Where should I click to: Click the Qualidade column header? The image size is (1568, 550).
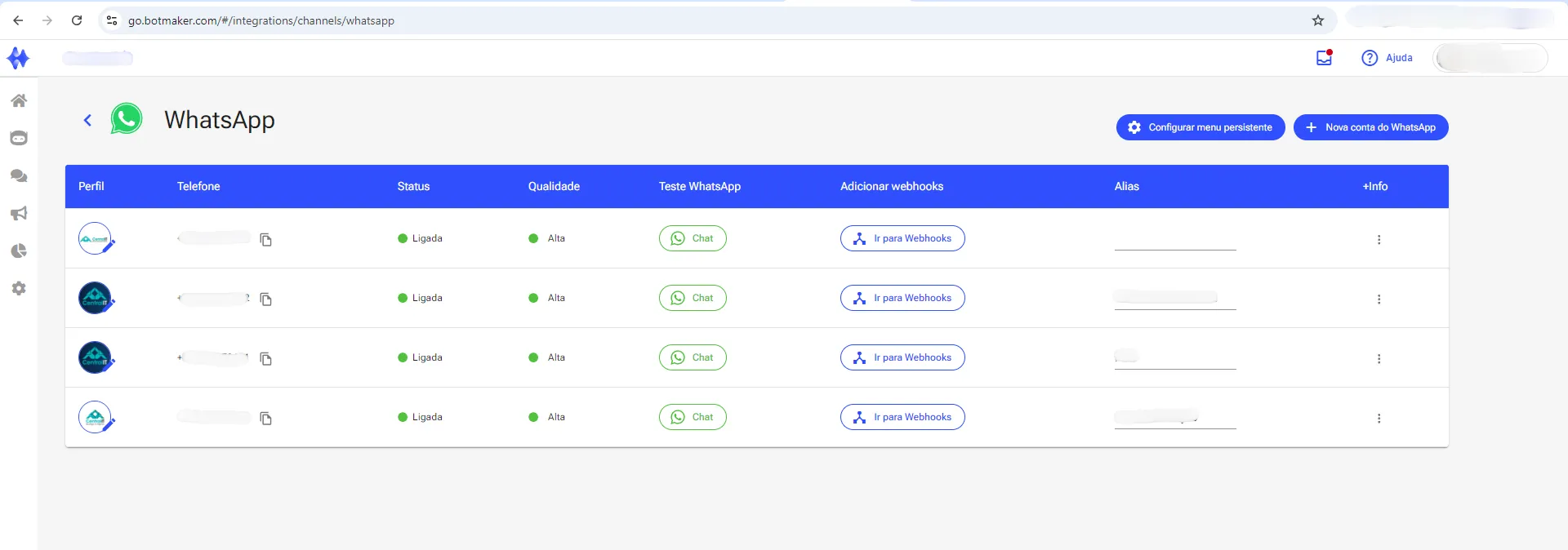554,186
